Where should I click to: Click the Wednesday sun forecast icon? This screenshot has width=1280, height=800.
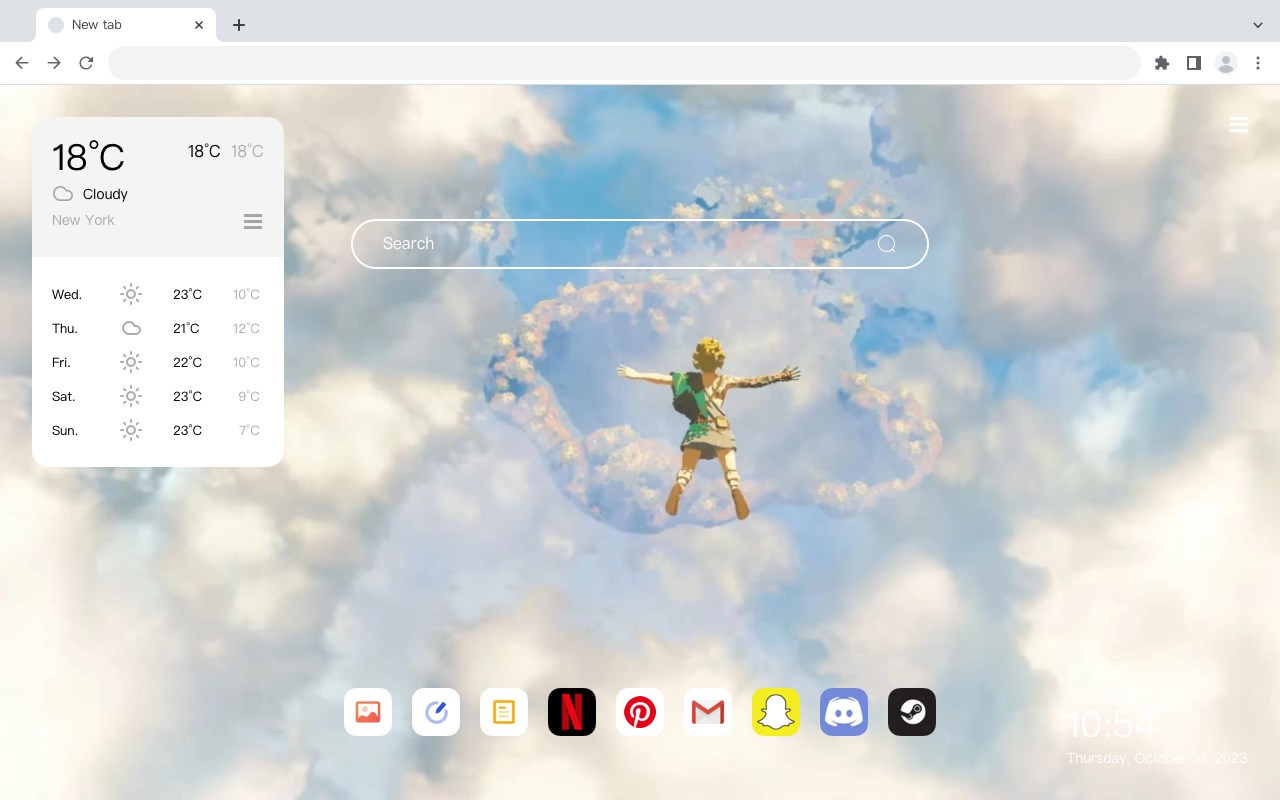tap(131, 294)
